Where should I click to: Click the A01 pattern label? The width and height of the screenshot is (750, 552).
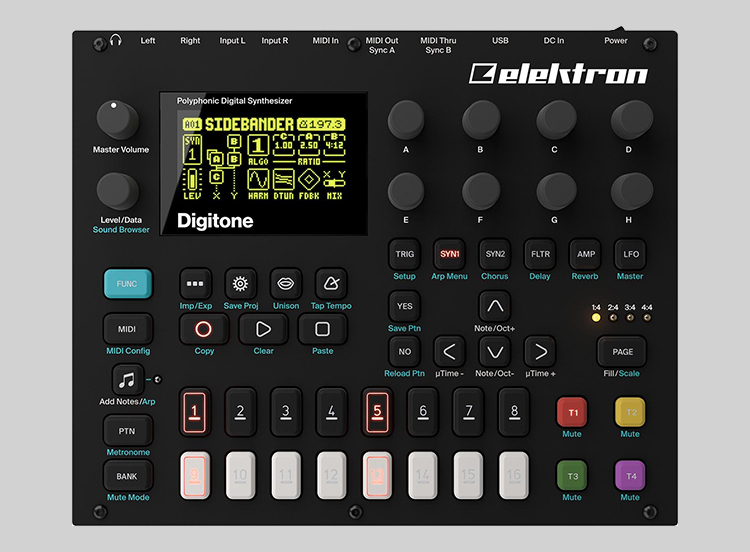point(192,124)
